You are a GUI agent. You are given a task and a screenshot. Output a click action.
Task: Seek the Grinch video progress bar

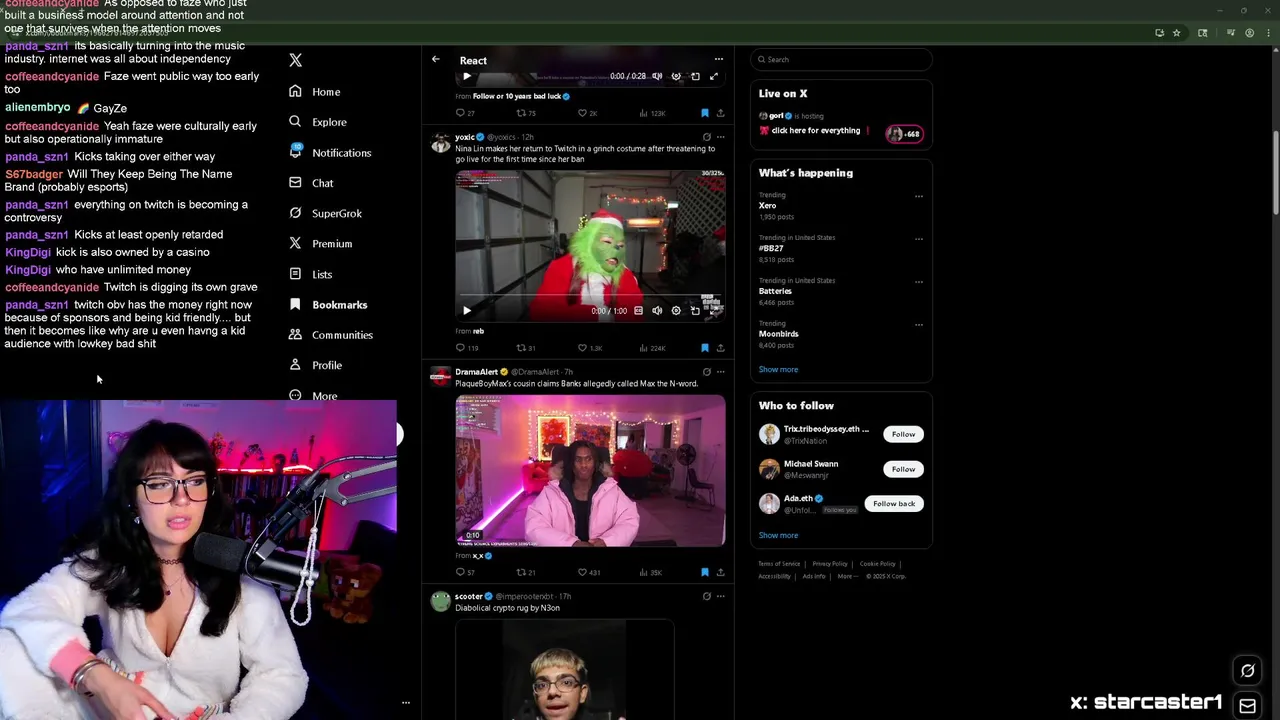coord(590,297)
